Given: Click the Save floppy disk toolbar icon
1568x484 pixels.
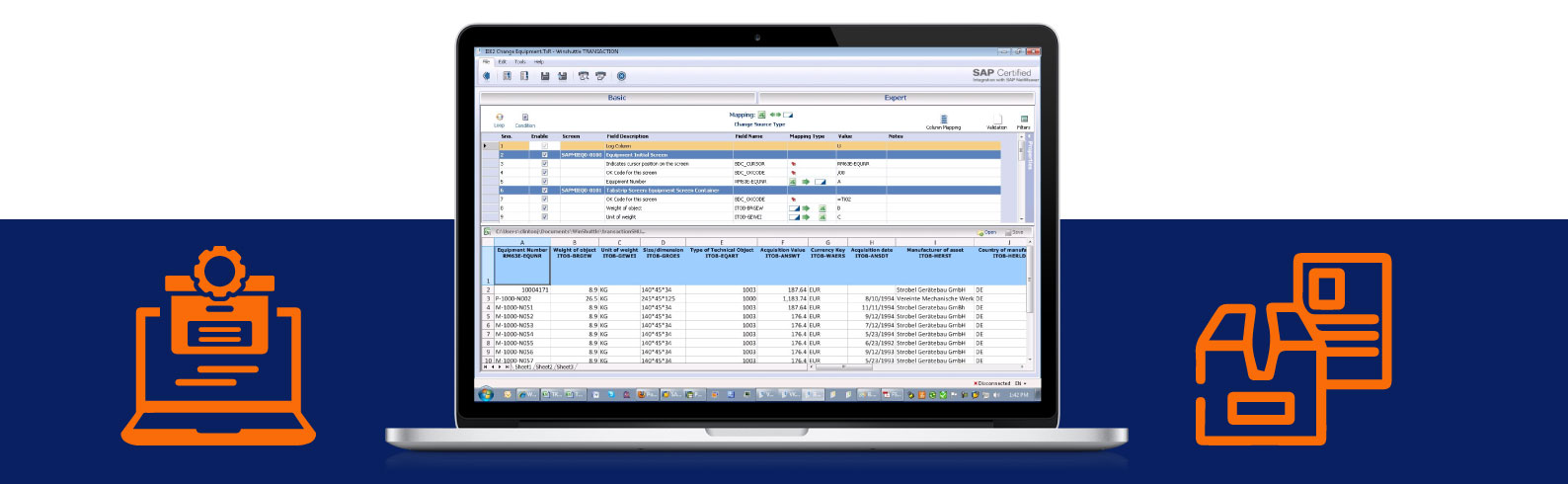Looking at the screenshot, I should [x=544, y=76].
